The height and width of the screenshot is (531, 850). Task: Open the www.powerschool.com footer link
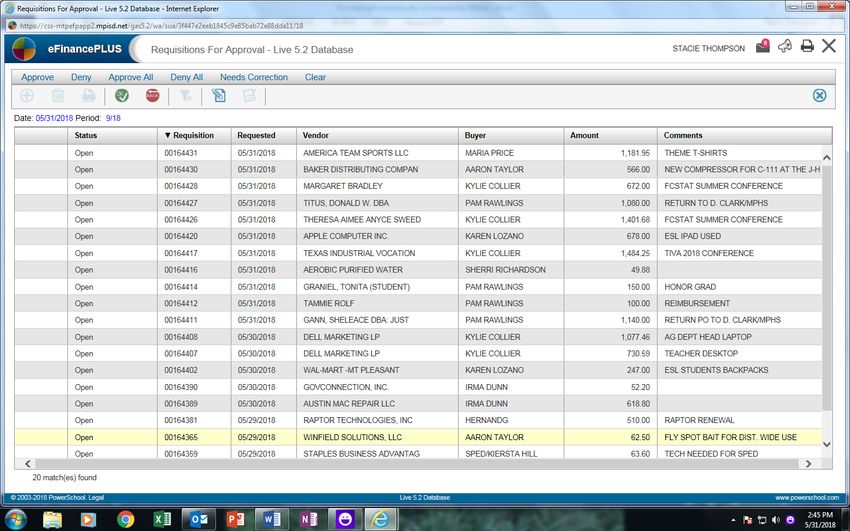point(807,497)
